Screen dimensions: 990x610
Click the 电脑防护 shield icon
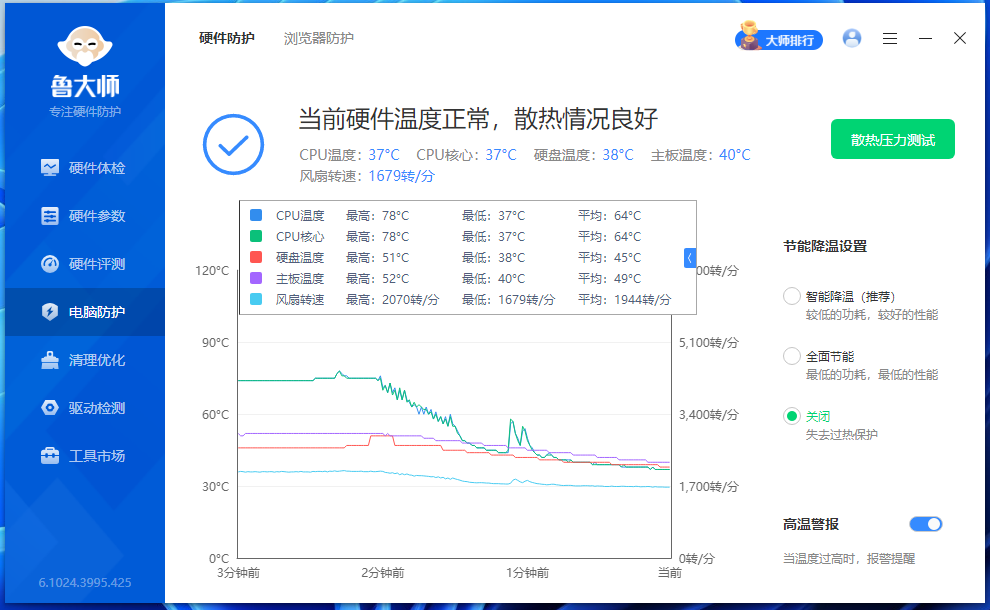(x=50, y=312)
